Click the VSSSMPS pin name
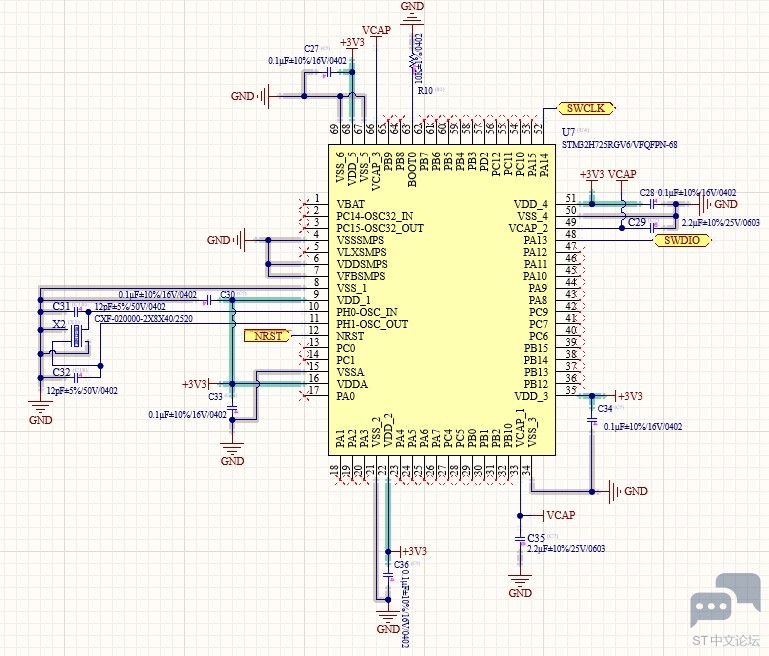The image size is (769, 656). pos(360,240)
